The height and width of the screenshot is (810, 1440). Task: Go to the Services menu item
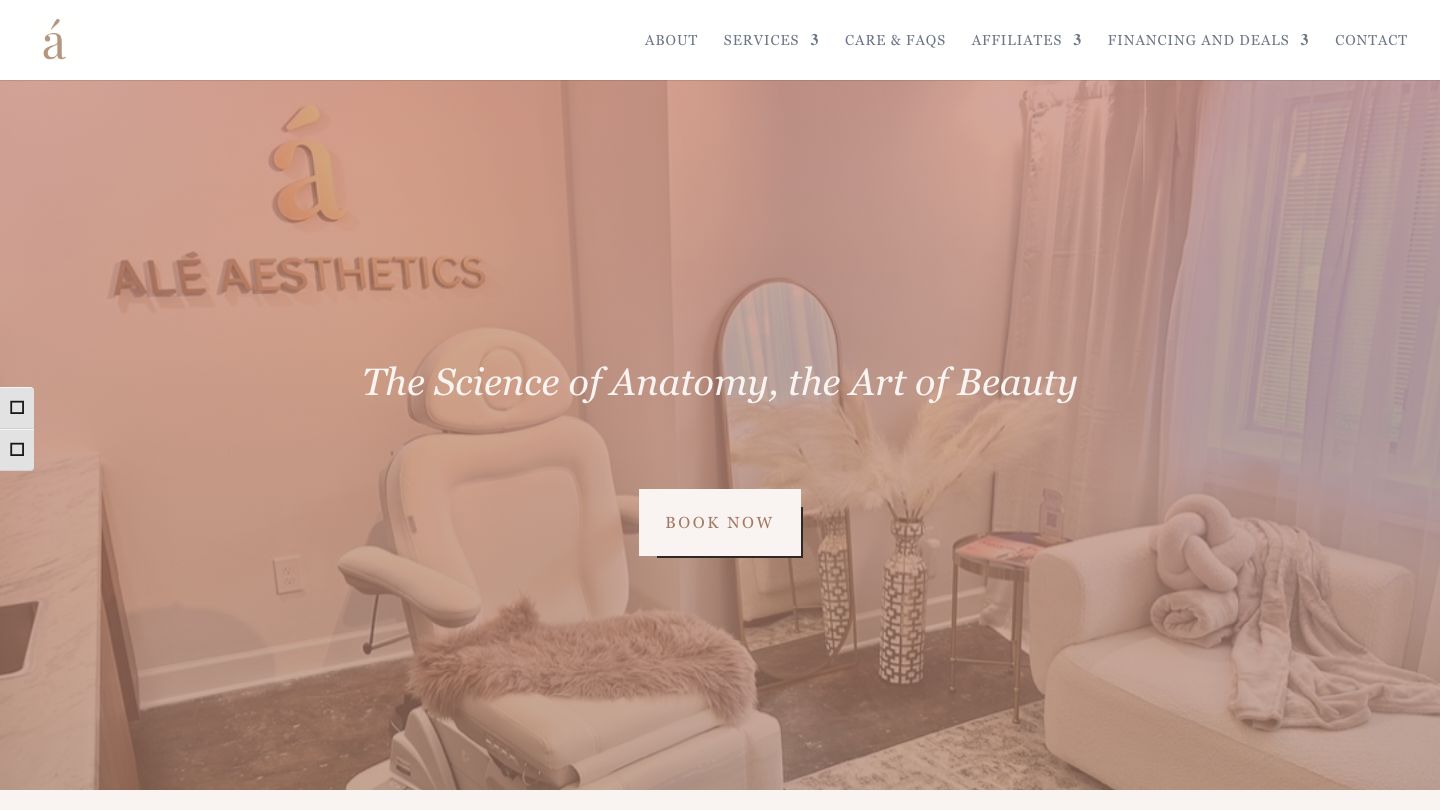click(x=761, y=40)
